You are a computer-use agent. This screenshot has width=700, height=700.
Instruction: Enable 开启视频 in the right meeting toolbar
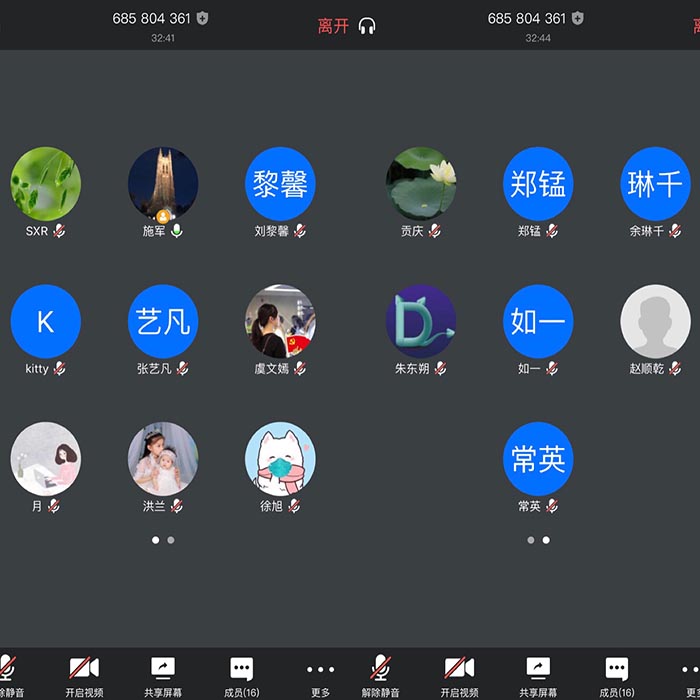(x=459, y=675)
